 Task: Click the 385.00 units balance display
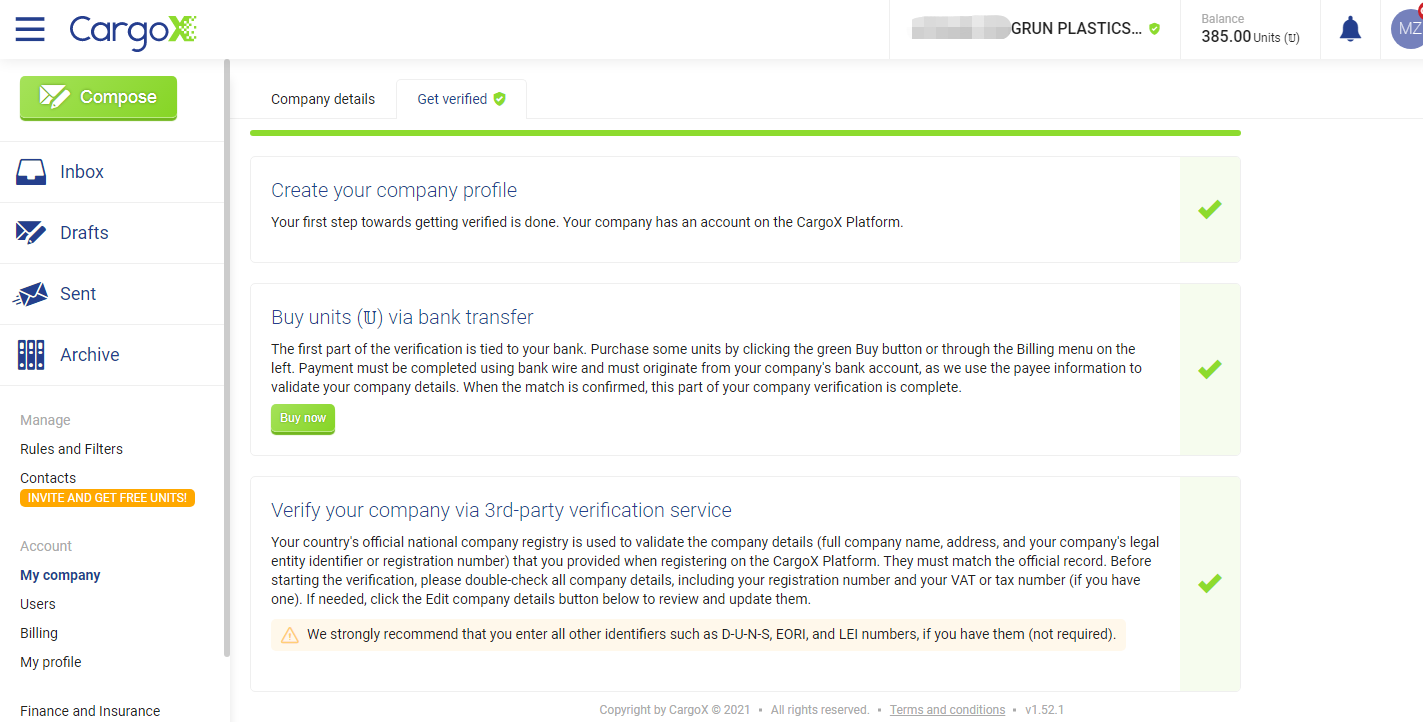pyautogui.click(x=1250, y=29)
